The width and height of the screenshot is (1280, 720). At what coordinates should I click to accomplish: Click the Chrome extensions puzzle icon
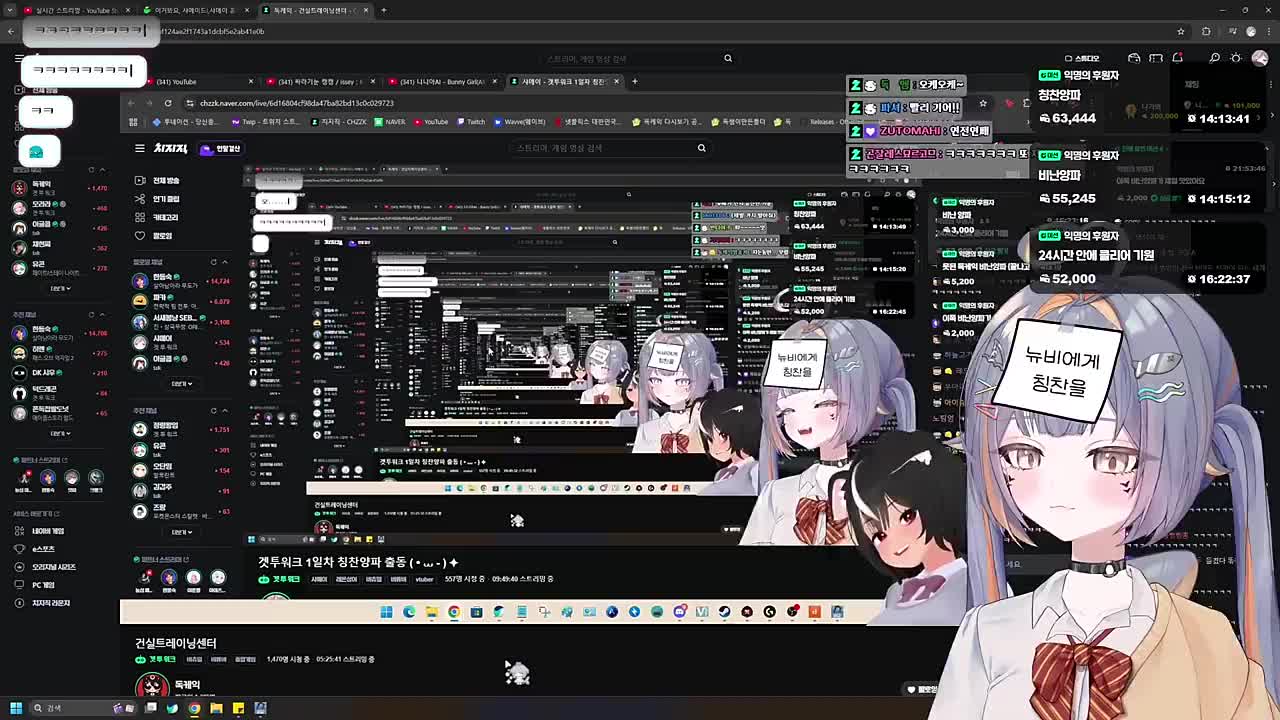pyautogui.click(x=1206, y=31)
